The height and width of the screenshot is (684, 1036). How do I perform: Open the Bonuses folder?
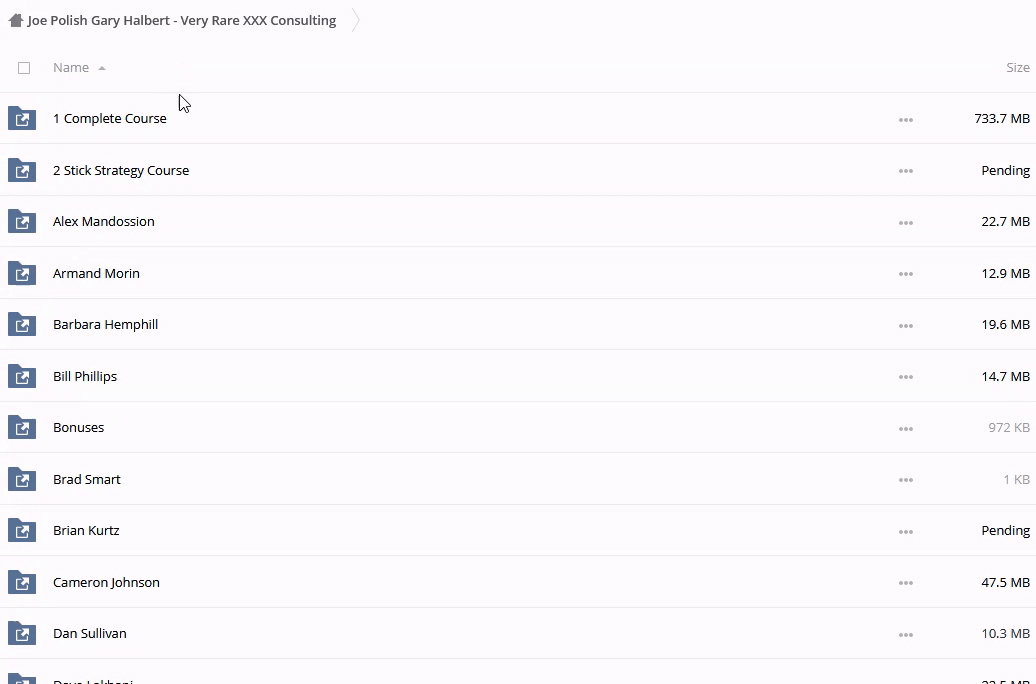coord(78,428)
